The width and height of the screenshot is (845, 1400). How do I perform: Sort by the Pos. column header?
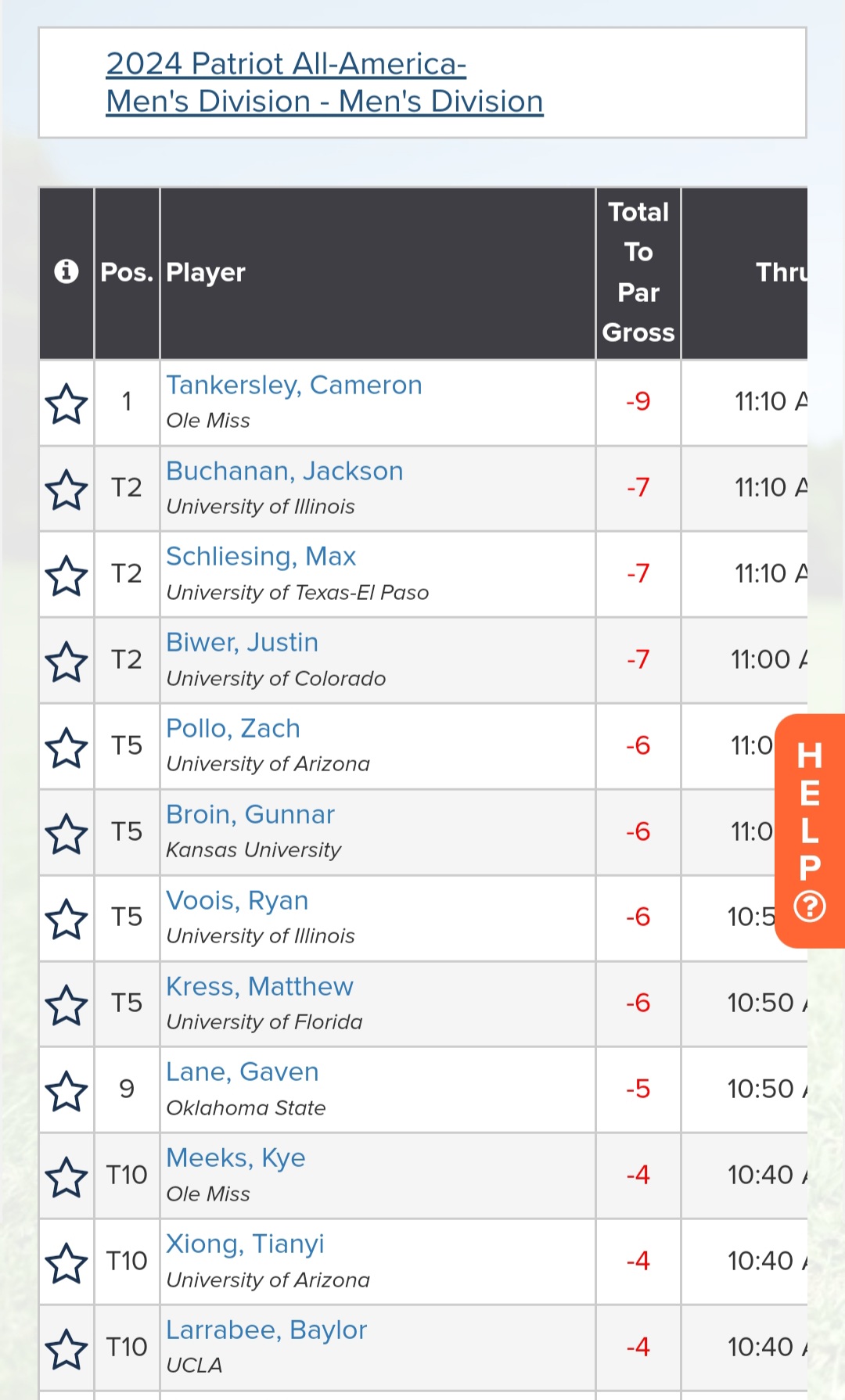coord(127,272)
